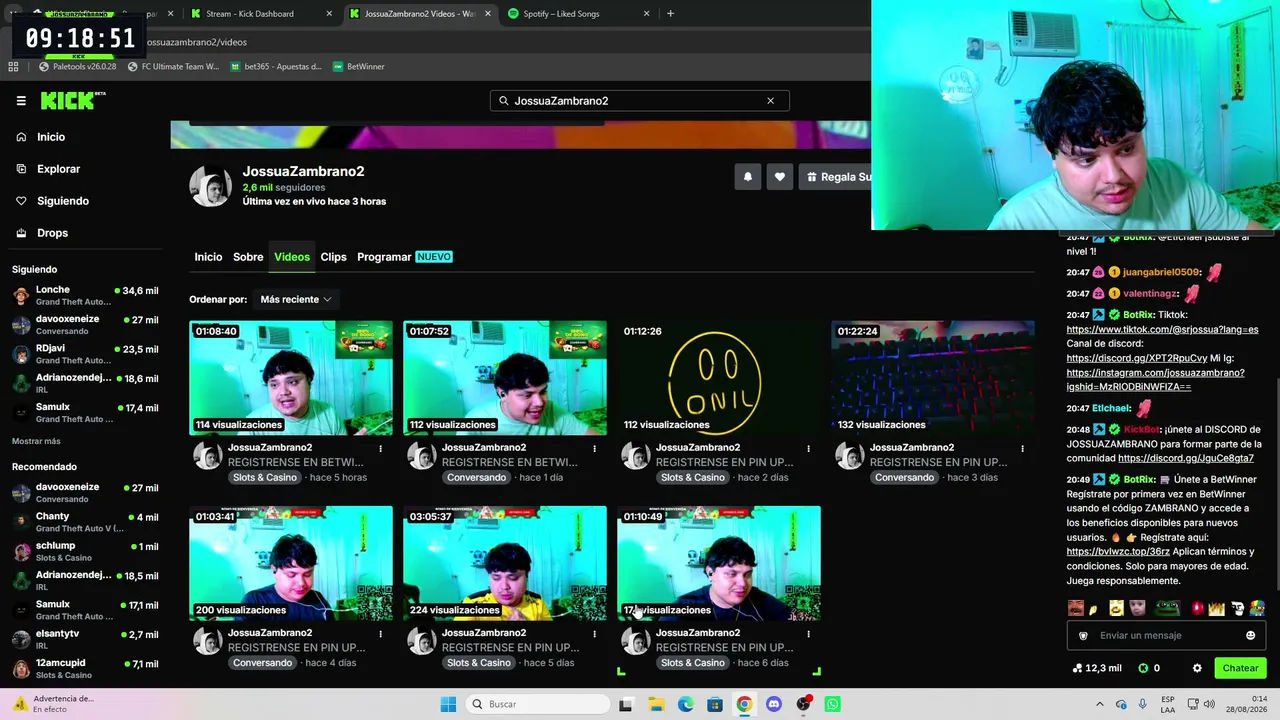
Task: Open options menu for the 4 días video
Action: point(380,634)
